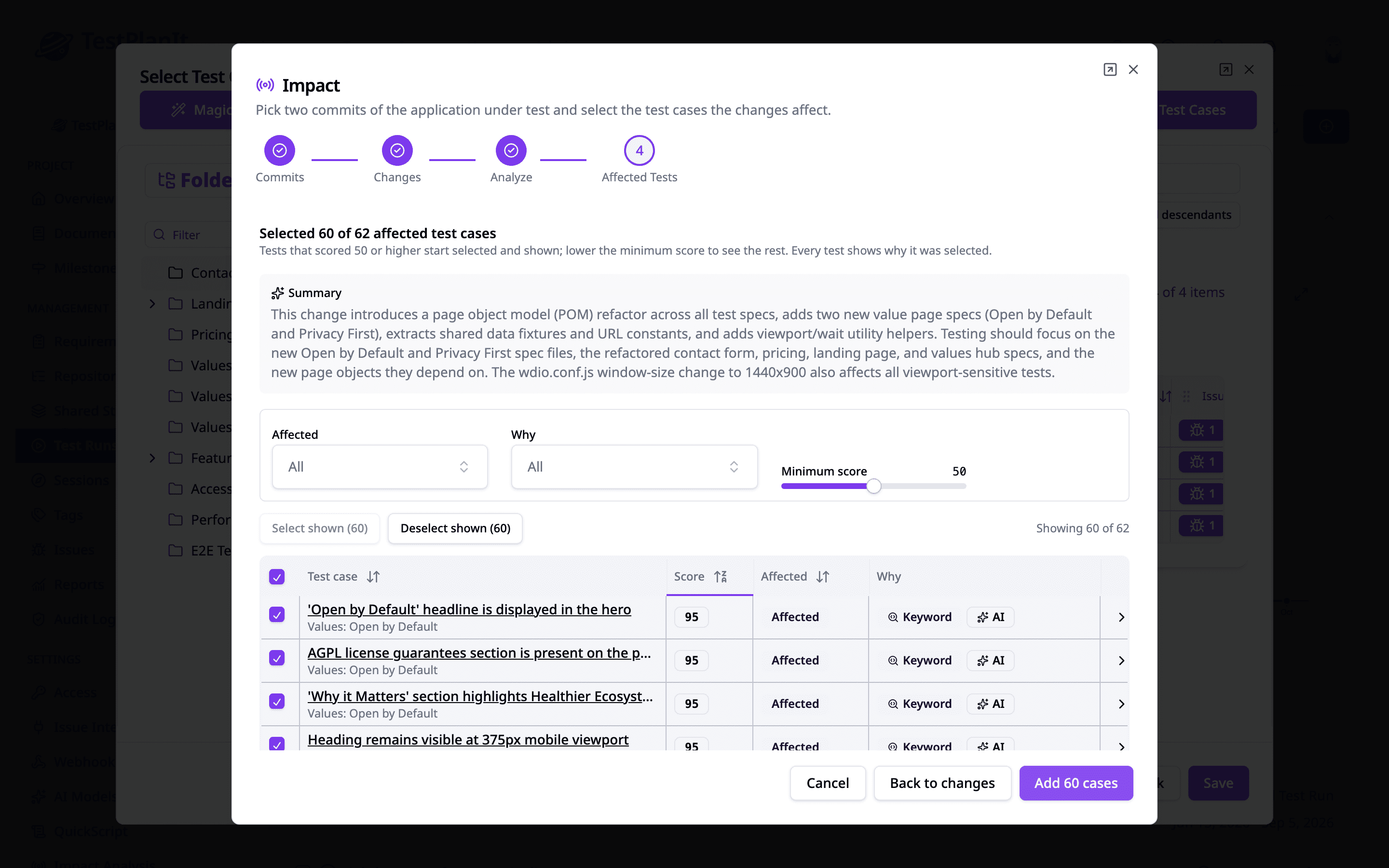Click the Minimum score slider handle
Viewport: 1389px width, 868px height.
[x=873, y=486]
